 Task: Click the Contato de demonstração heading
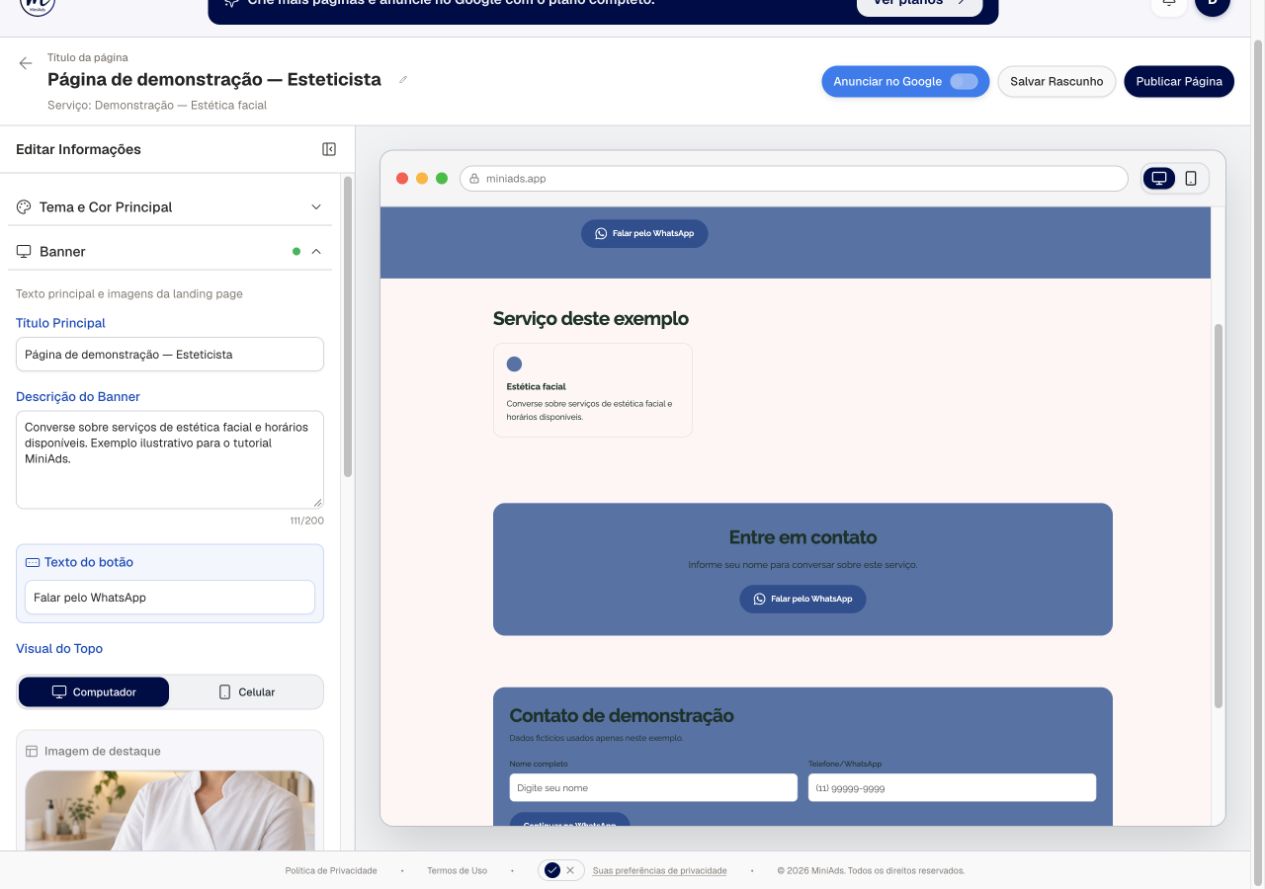(622, 716)
